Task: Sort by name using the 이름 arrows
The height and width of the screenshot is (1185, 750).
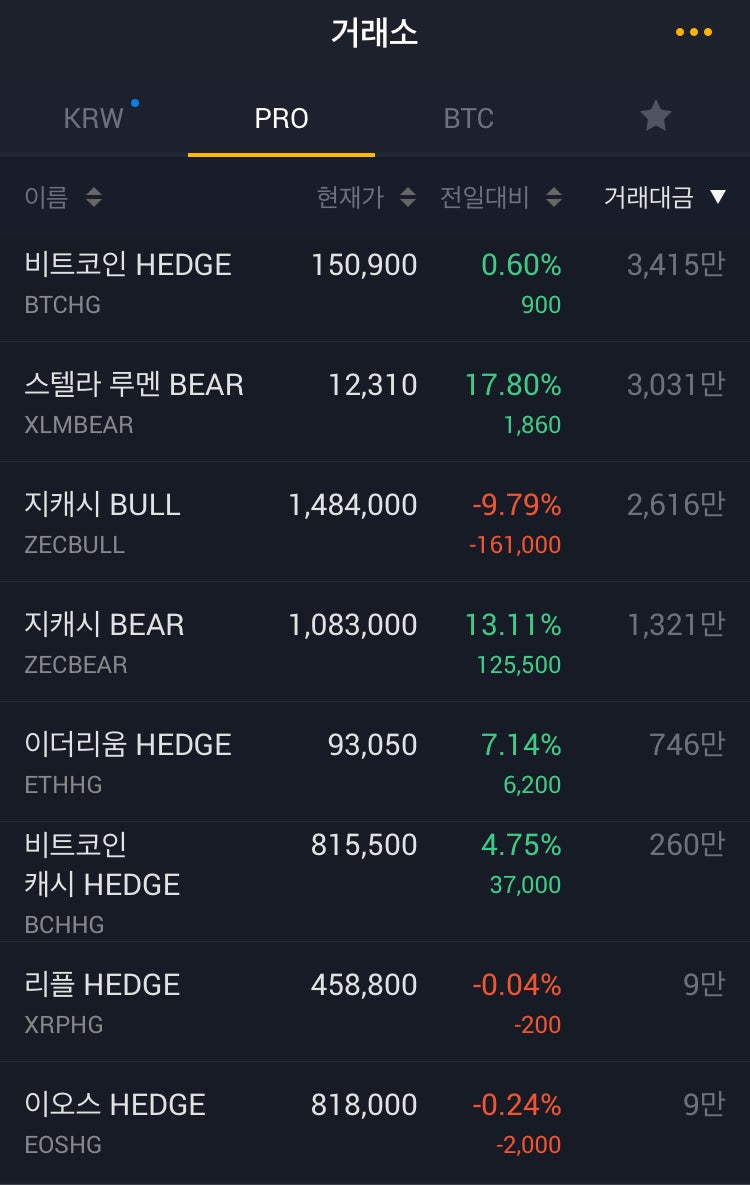Action: tap(93, 197)
